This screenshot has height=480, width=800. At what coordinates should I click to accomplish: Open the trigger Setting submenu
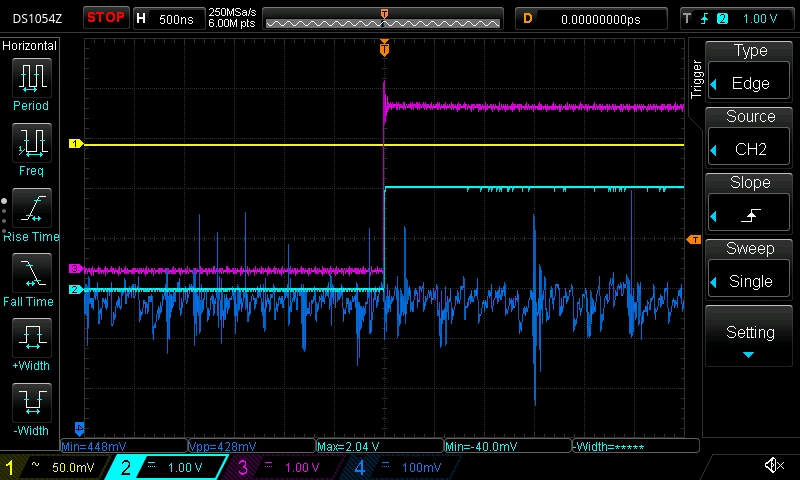(x=750, y=338)
